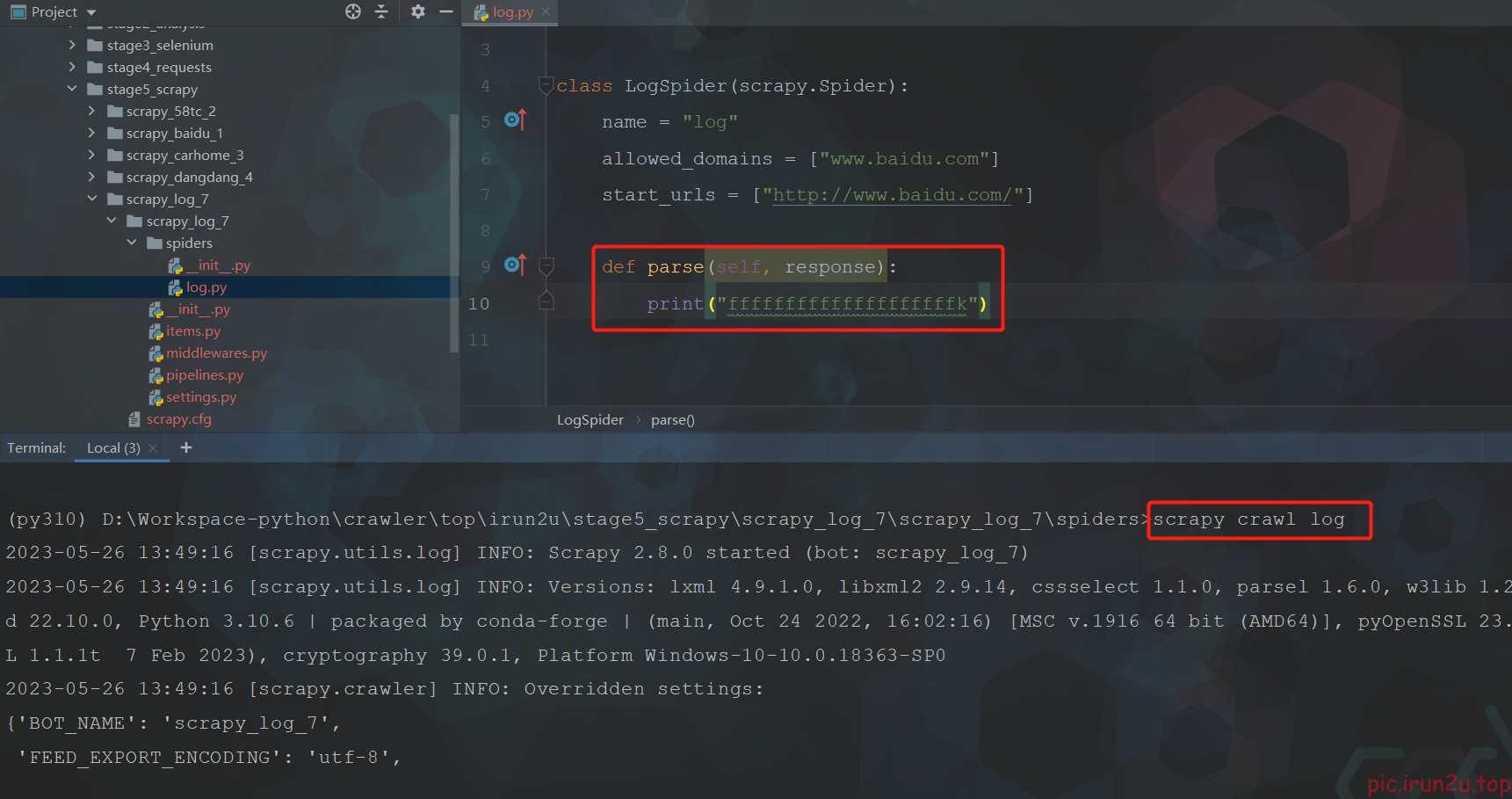This screenshot has height=799, width=1512.
Task: Open settings.py in project tree
Action: click(201, 397)
